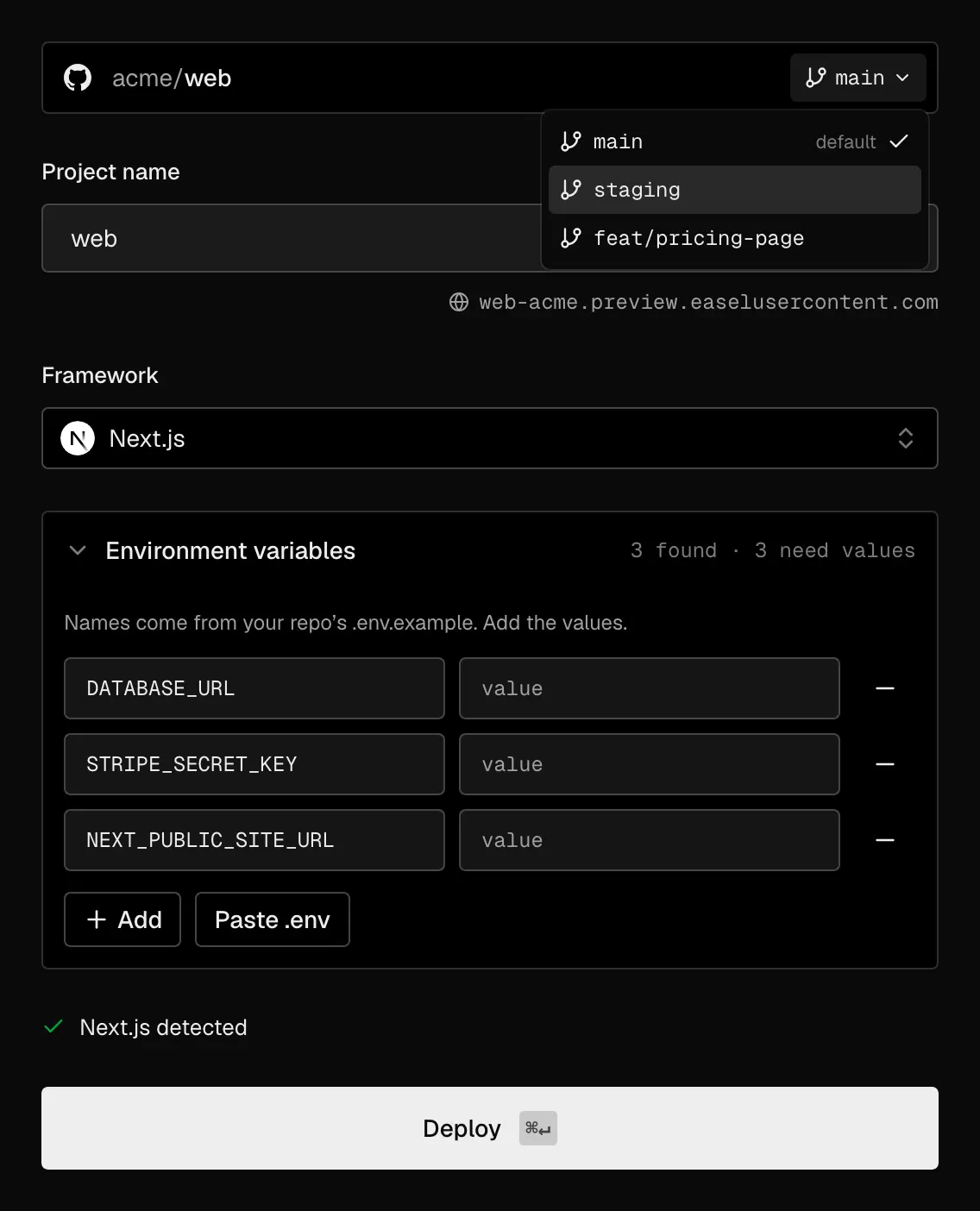980x1211 pixels.
Task: Click the globe icon beside preview URL
Action: (x=459, y=302)
